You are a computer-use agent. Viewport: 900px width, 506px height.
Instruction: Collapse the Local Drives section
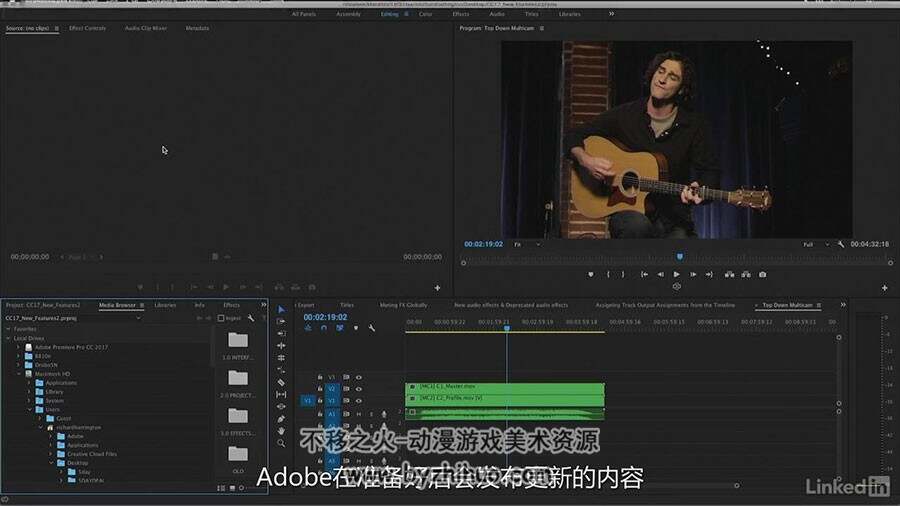8,338
